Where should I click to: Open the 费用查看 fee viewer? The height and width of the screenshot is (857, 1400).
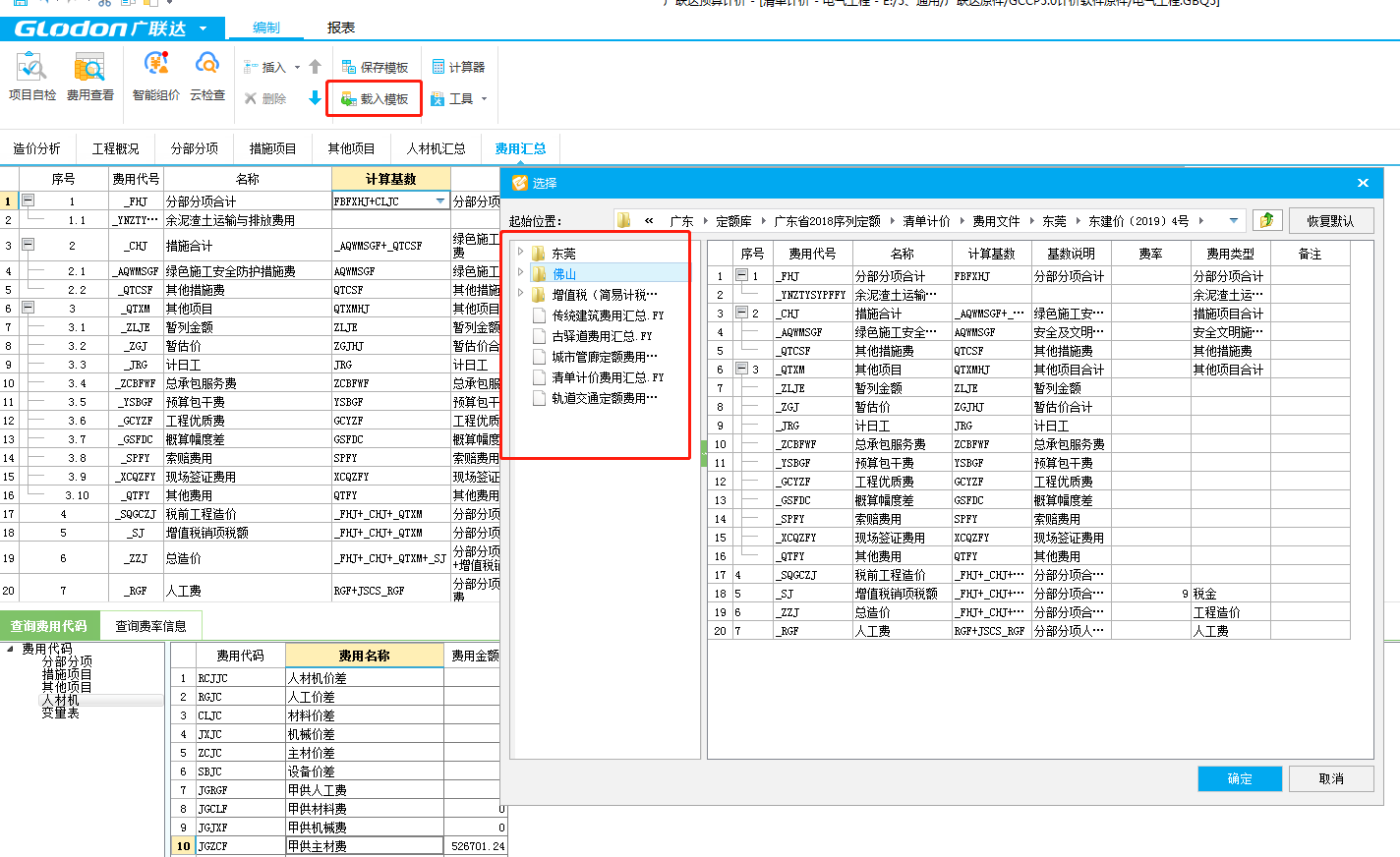pyautogui.click(x=89, y=78)
